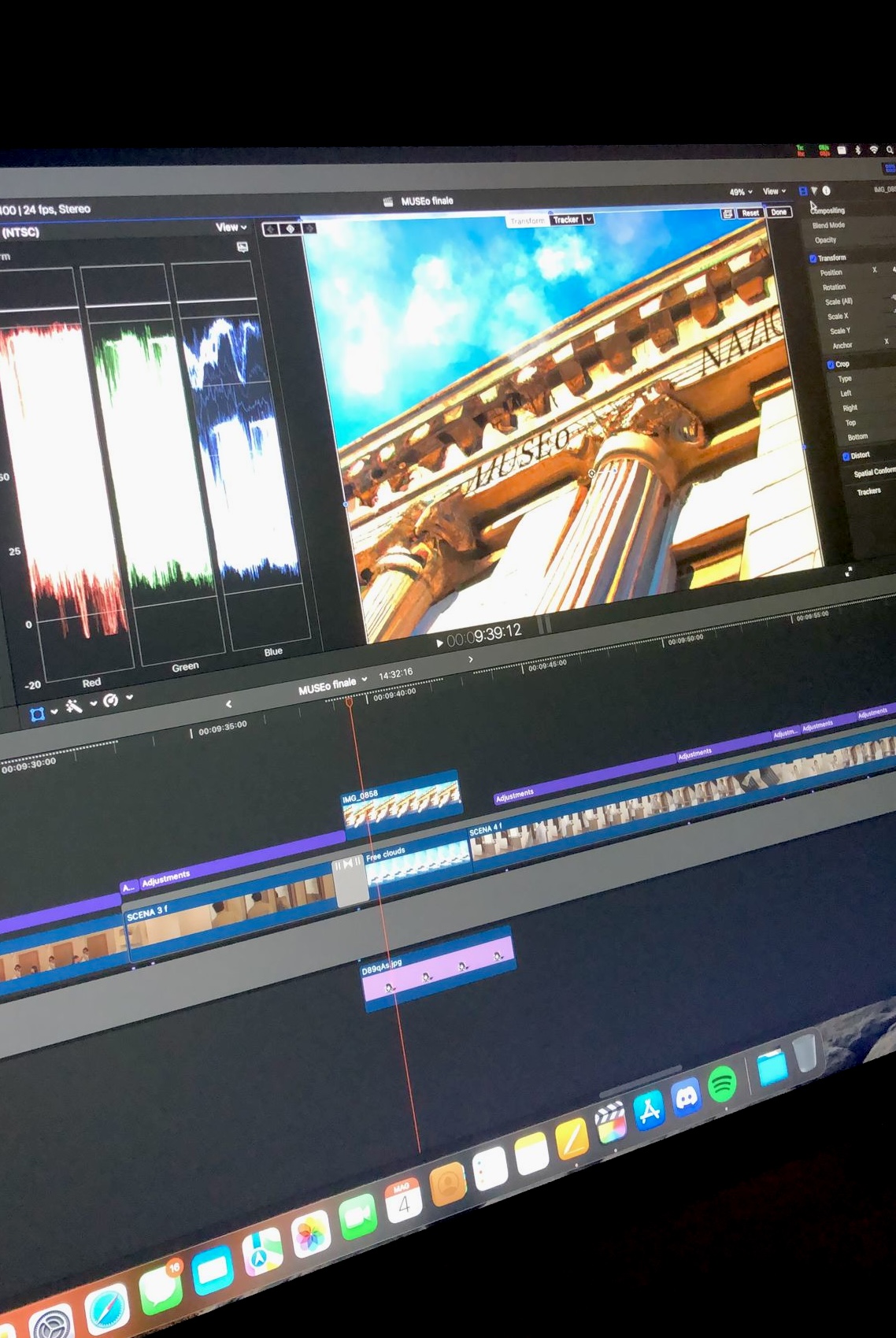The width and height of the screenshot is (896, 1338).
Task: Navigate timeline history forward arrow
Action: point(471,659)
